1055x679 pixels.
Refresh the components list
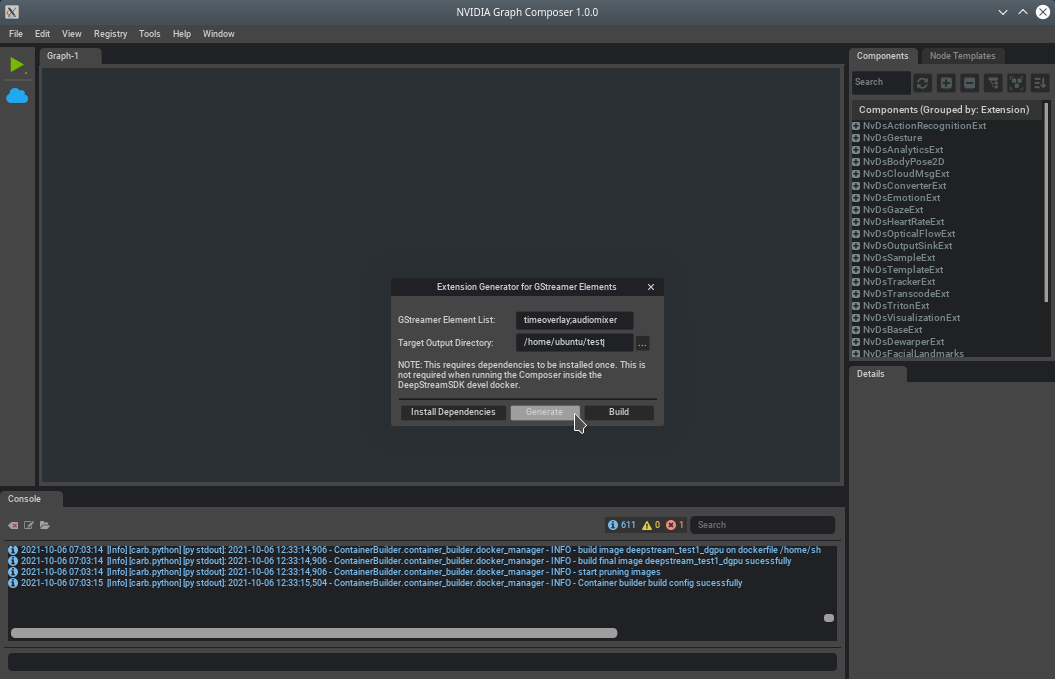(922, 83)
